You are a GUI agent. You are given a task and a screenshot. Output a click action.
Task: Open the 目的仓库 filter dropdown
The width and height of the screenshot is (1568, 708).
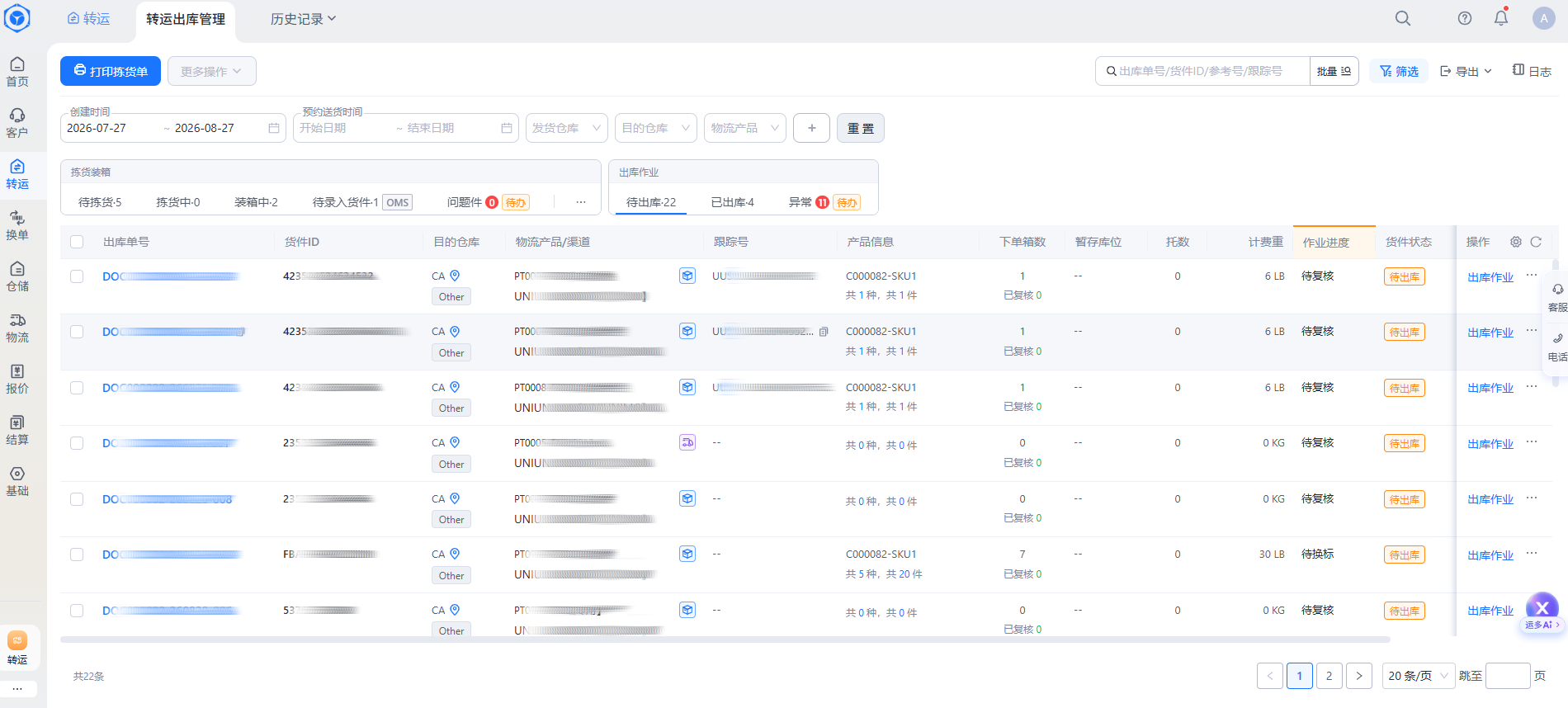coord(656,128)
